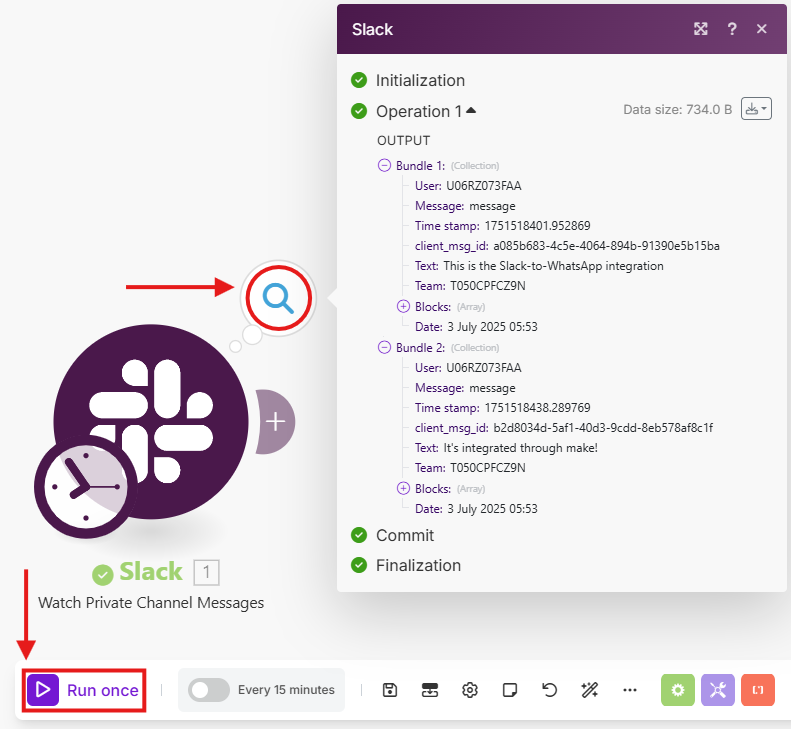The width and height of the screenshot is (791, 729).
Task: Click the Notes icon in toolbar
Action: 510,690
